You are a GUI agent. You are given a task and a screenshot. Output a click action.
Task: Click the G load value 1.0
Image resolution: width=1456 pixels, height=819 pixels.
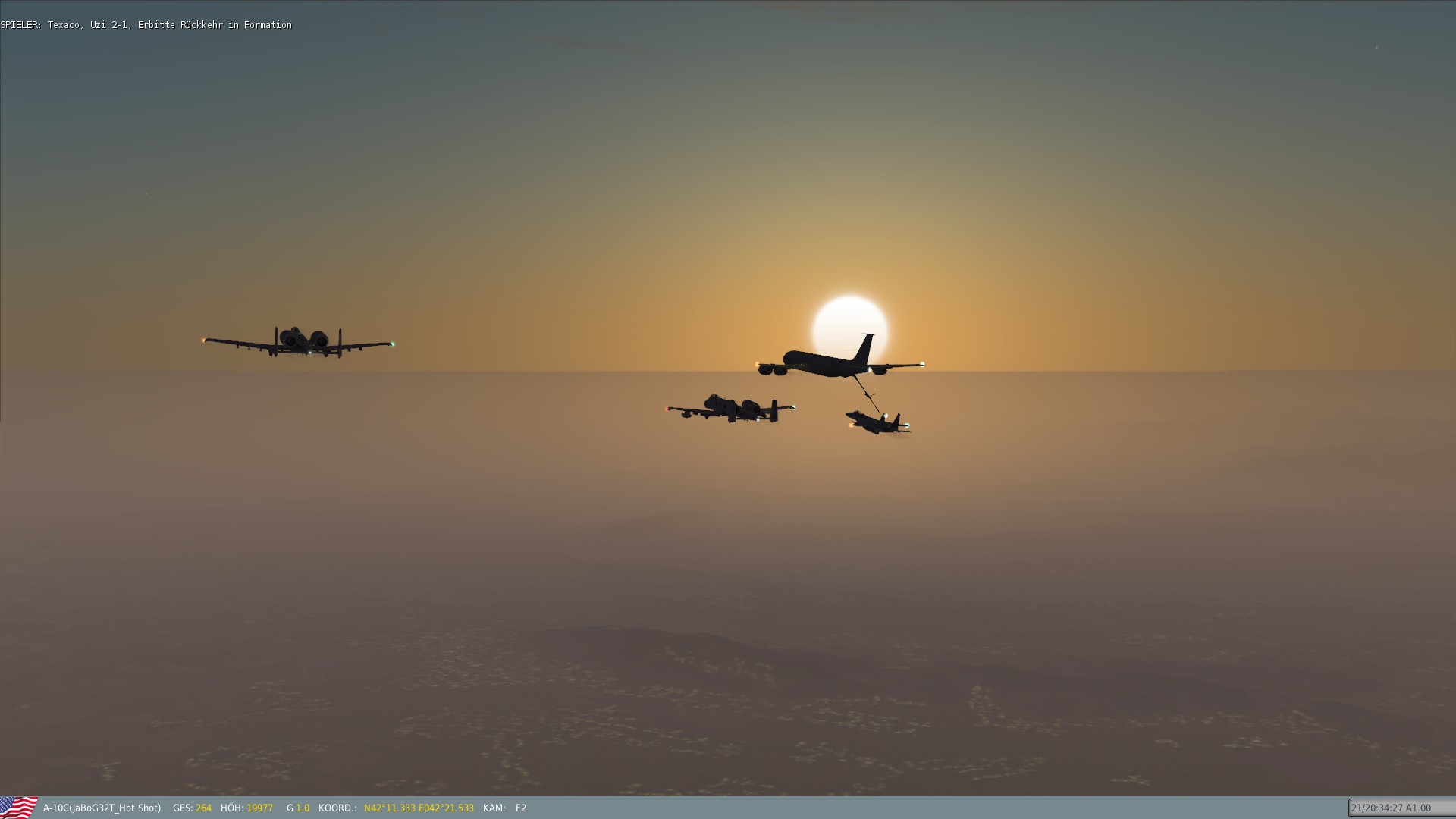click(x=303, y=808)
